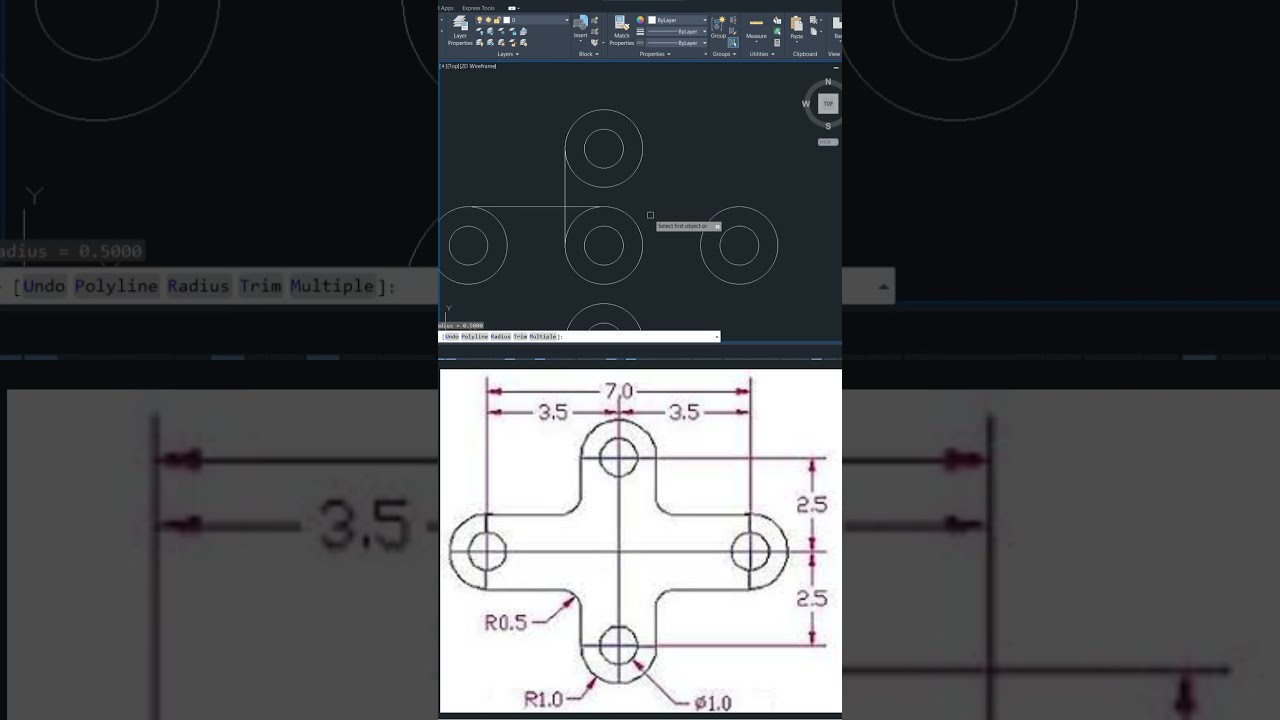Click the Copy Clip icon
Viewport: 1280px width, 720px height.
[x=813, y=31]
